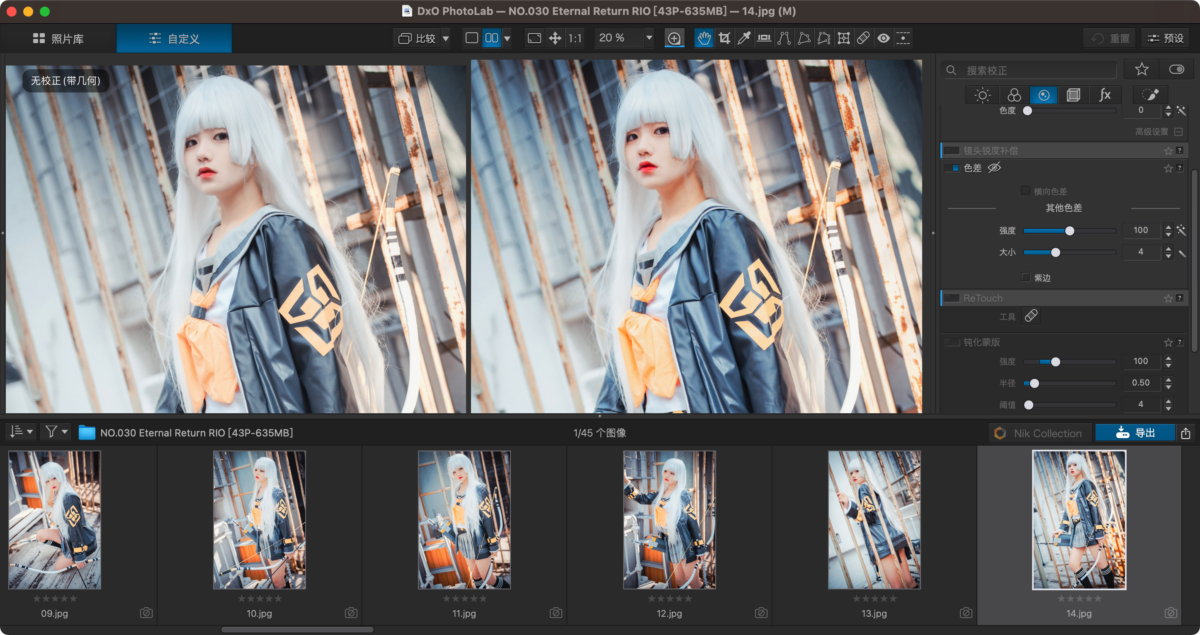Open the view layout dropdown arrow
The height and width of the screenshot is (635, 1200).
pos(507,38)
